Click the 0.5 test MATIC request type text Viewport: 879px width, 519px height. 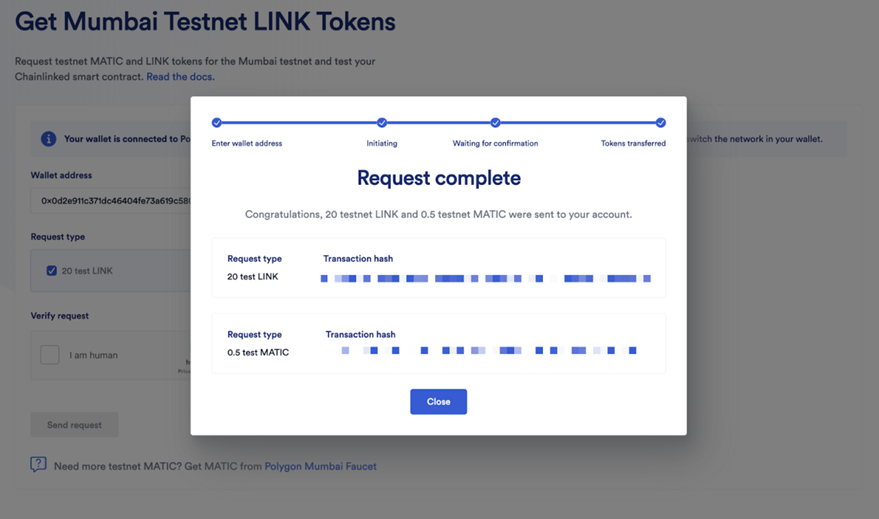pyautogui.click(x=258, y=352)
